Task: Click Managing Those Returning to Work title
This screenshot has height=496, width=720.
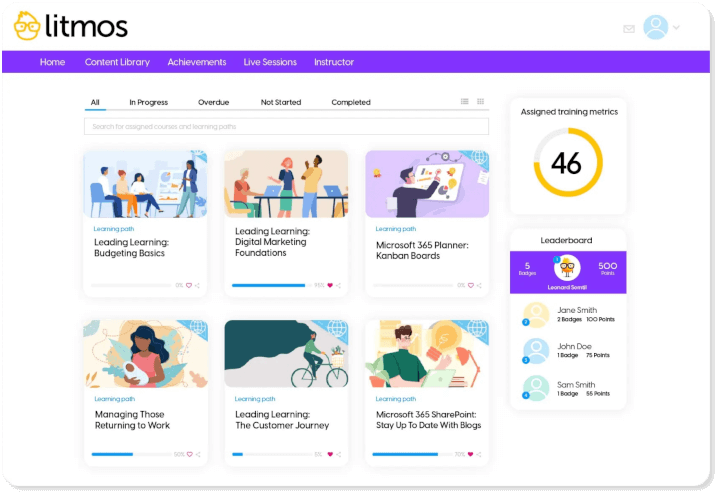Action: point(132,420)
